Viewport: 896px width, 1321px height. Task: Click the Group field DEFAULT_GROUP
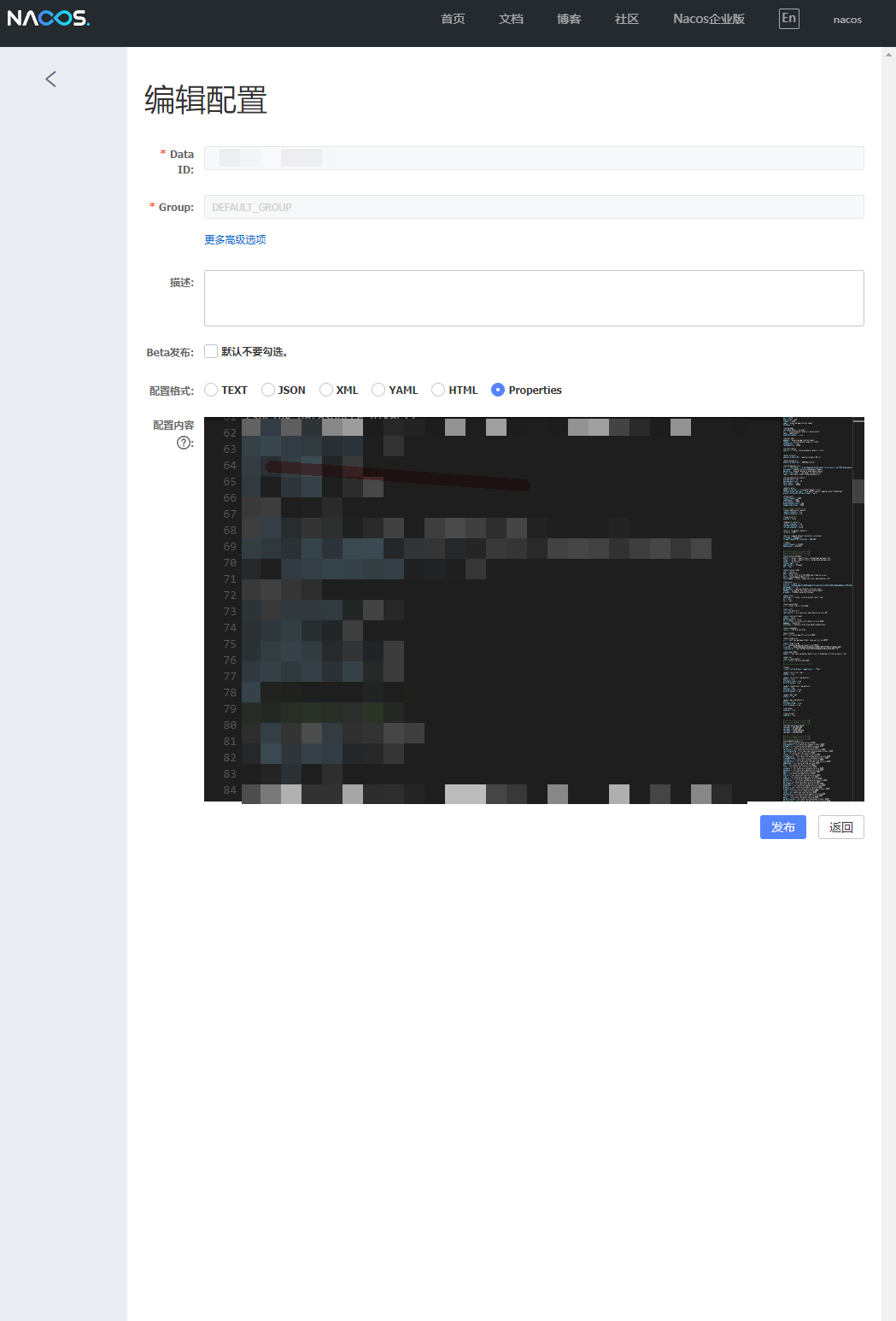pyautogui.click(x=534, y=207)
